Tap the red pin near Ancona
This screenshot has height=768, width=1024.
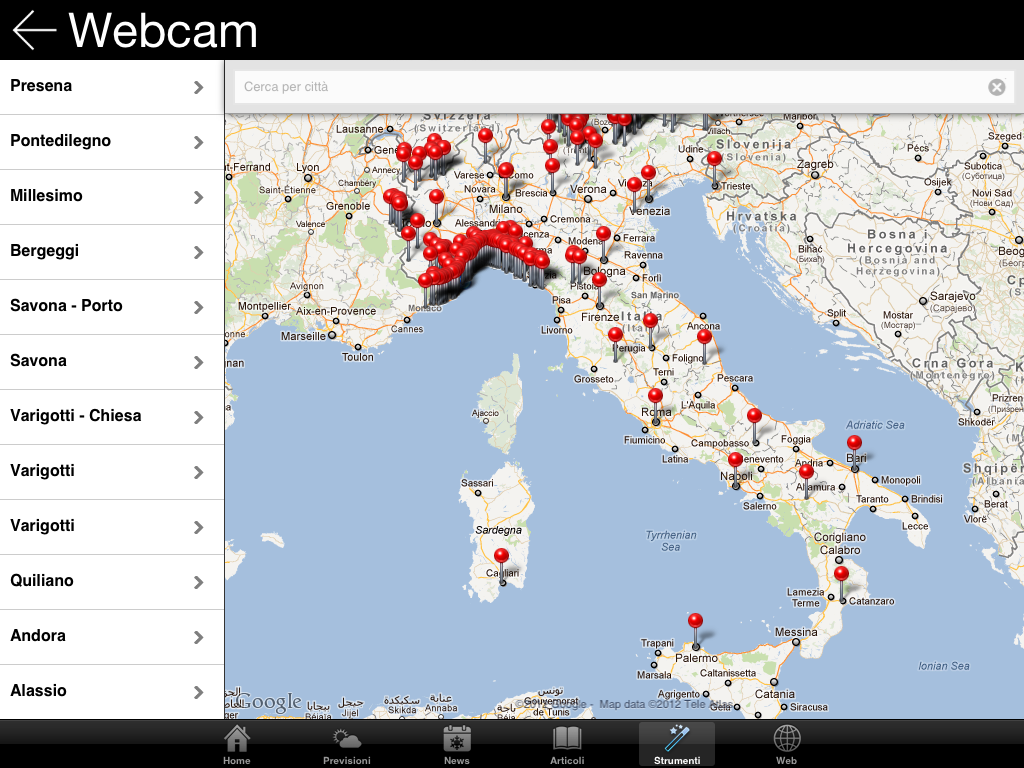(x=704, y=336)
